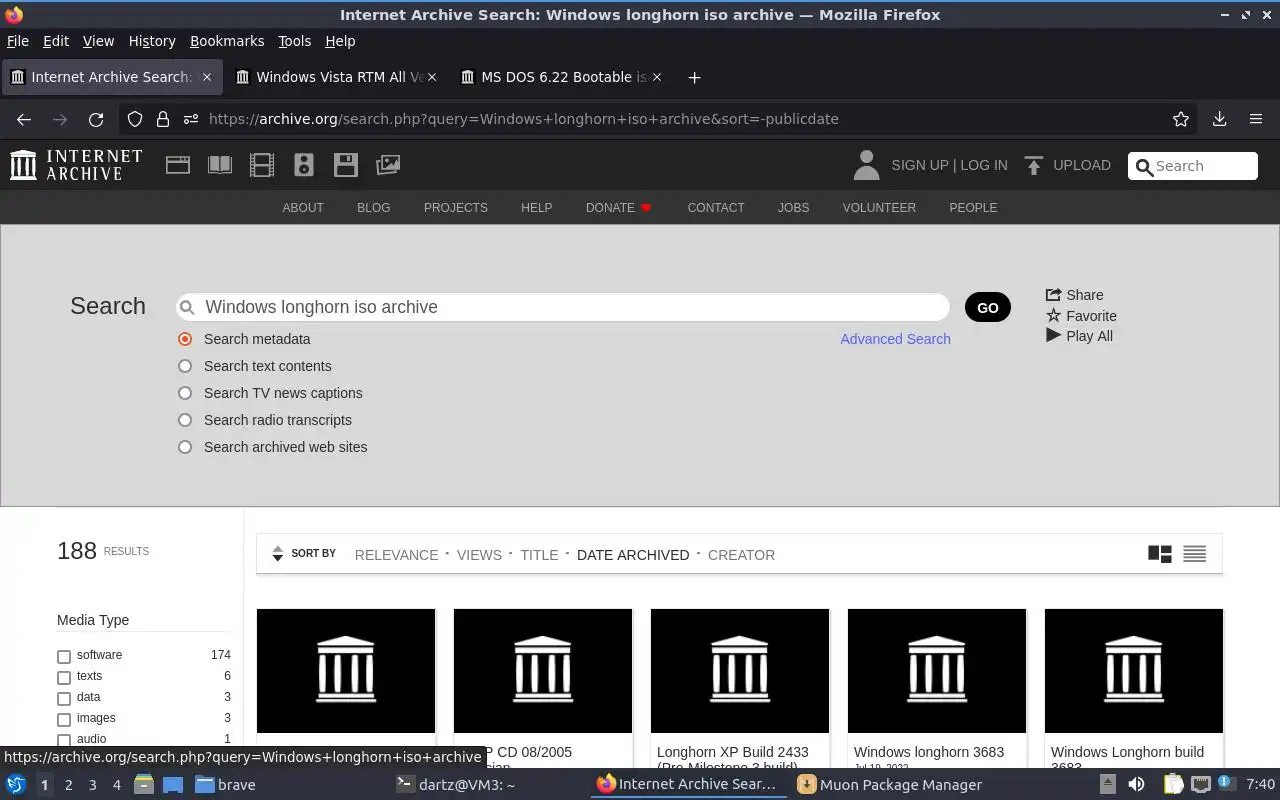
Task: Check the software media type filter
Action: click(64, 657)
